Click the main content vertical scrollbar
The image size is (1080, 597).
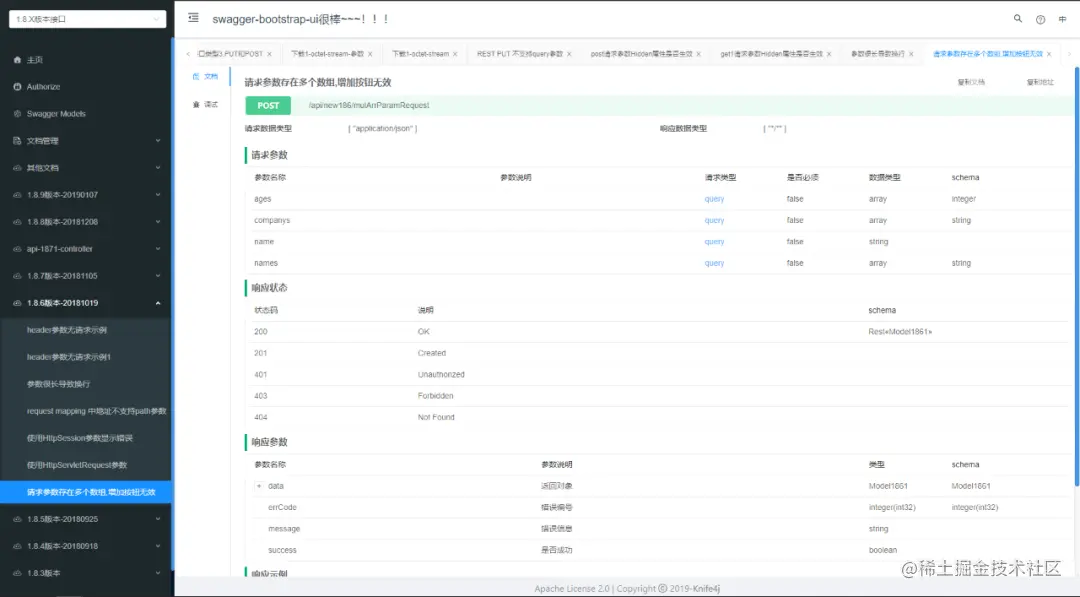[1077, 275]
